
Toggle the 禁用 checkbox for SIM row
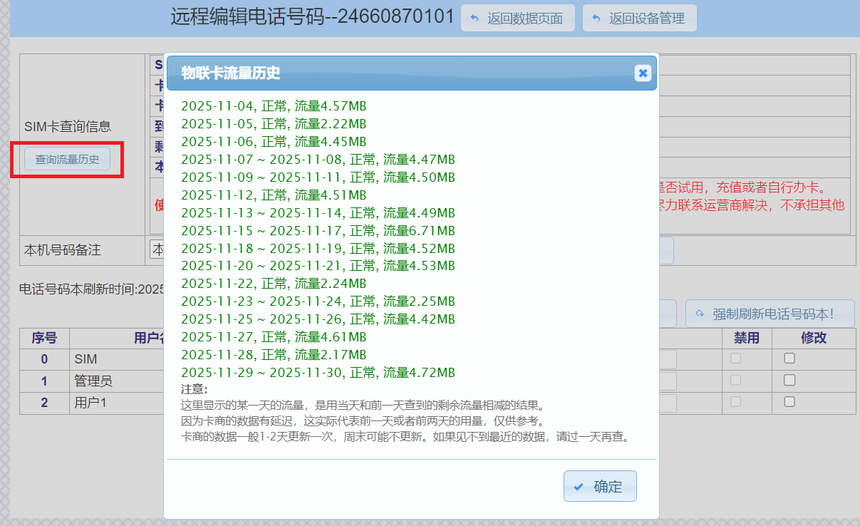click(735, 358)
